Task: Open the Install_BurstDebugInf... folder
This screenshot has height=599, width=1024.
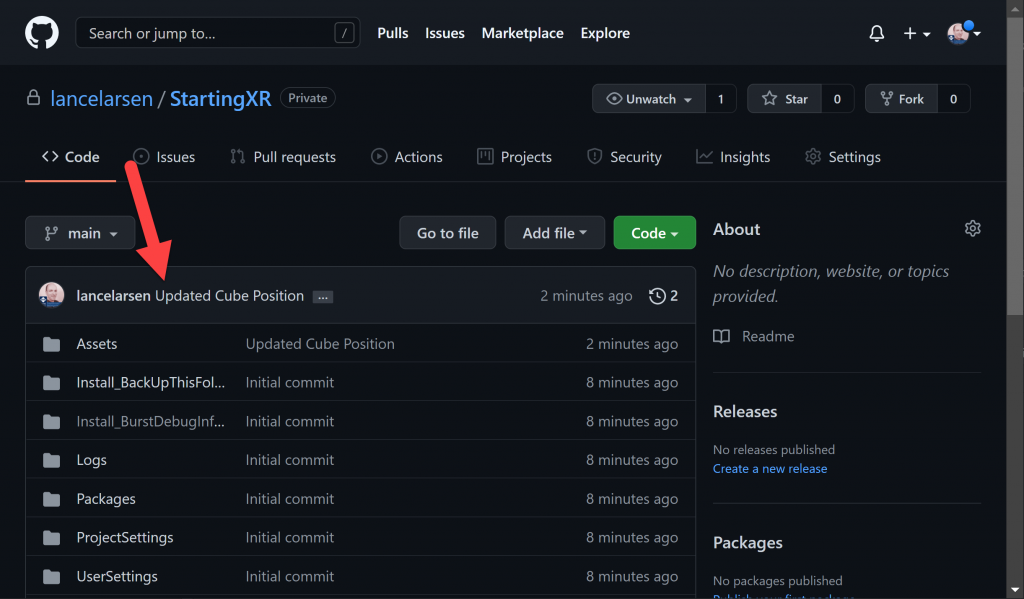Action: tap(151, 422)
